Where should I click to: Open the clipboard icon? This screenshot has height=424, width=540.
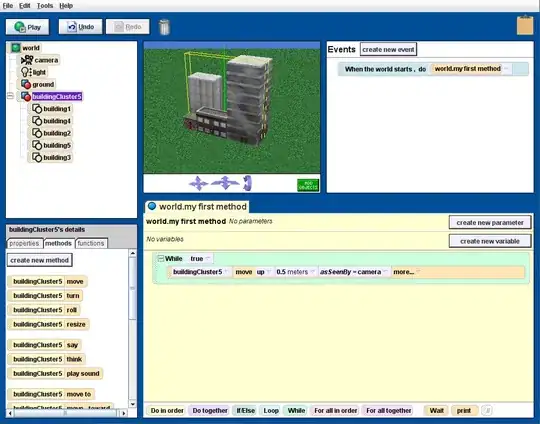click(x=525, y=25)
